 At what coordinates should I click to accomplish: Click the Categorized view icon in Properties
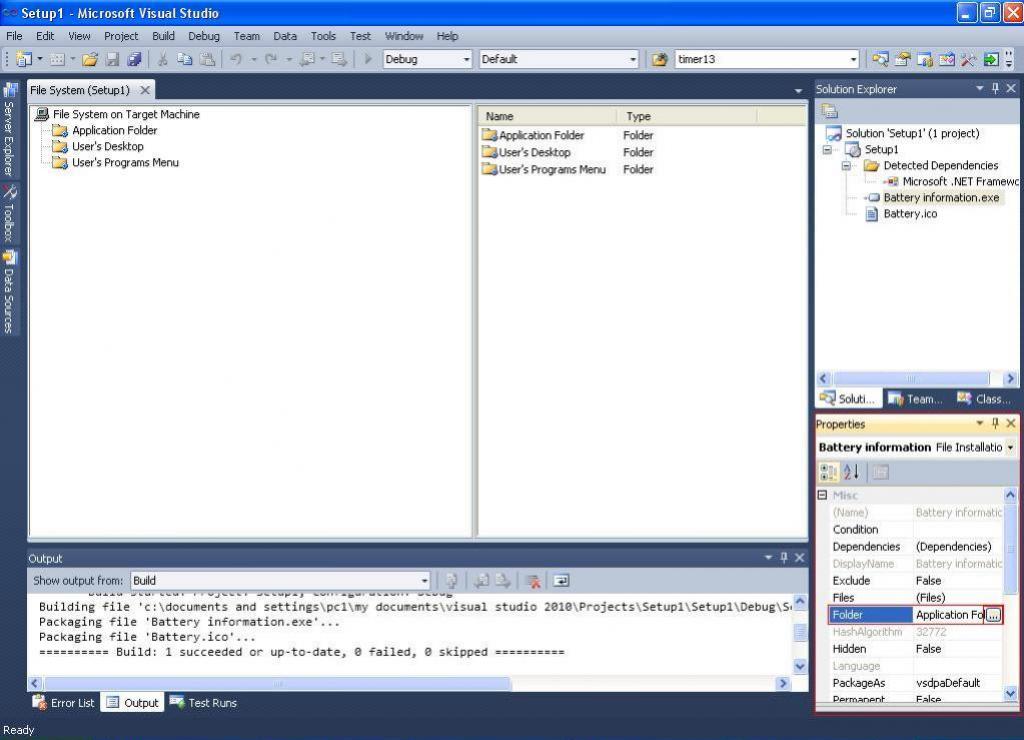coord(829,472)
